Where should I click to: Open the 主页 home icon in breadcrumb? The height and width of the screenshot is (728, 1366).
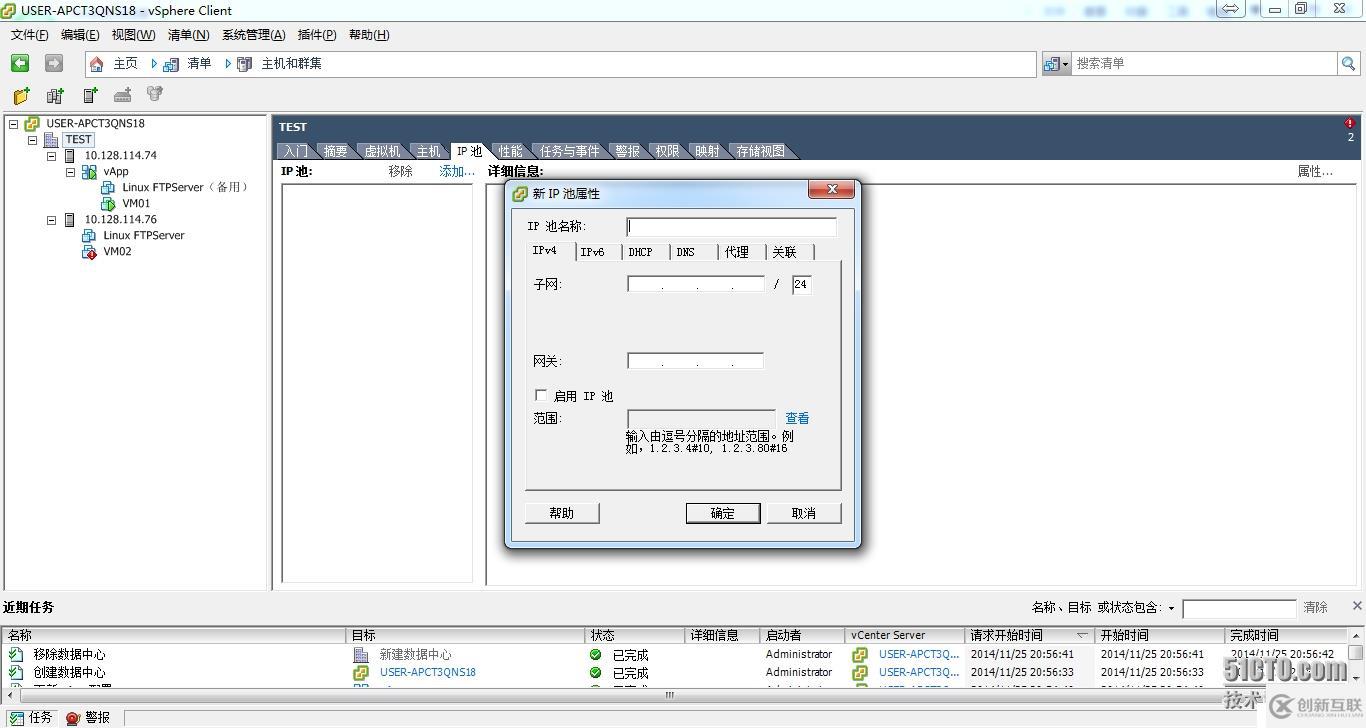97,64
